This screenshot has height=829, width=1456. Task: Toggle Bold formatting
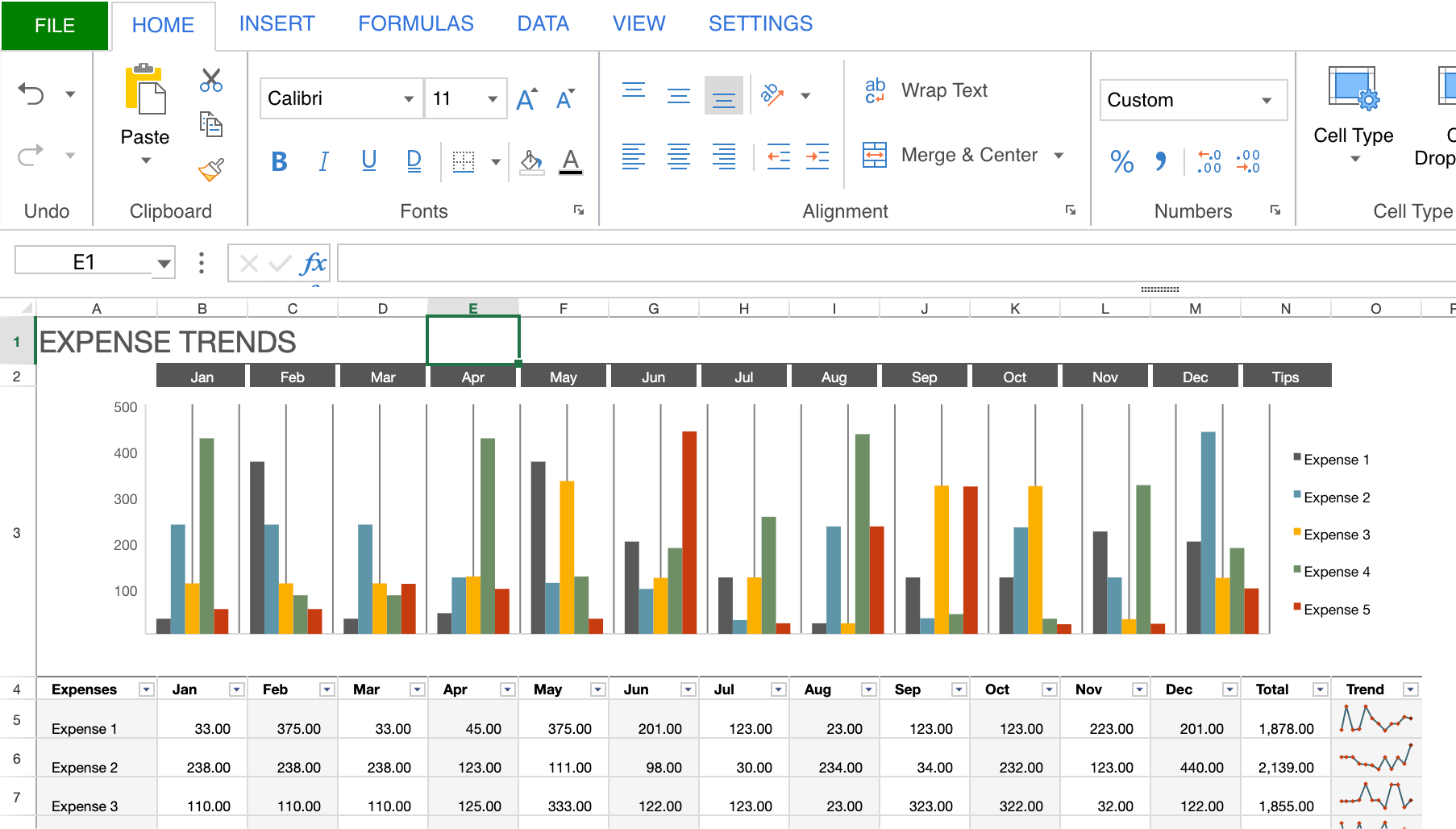point(279,162)
